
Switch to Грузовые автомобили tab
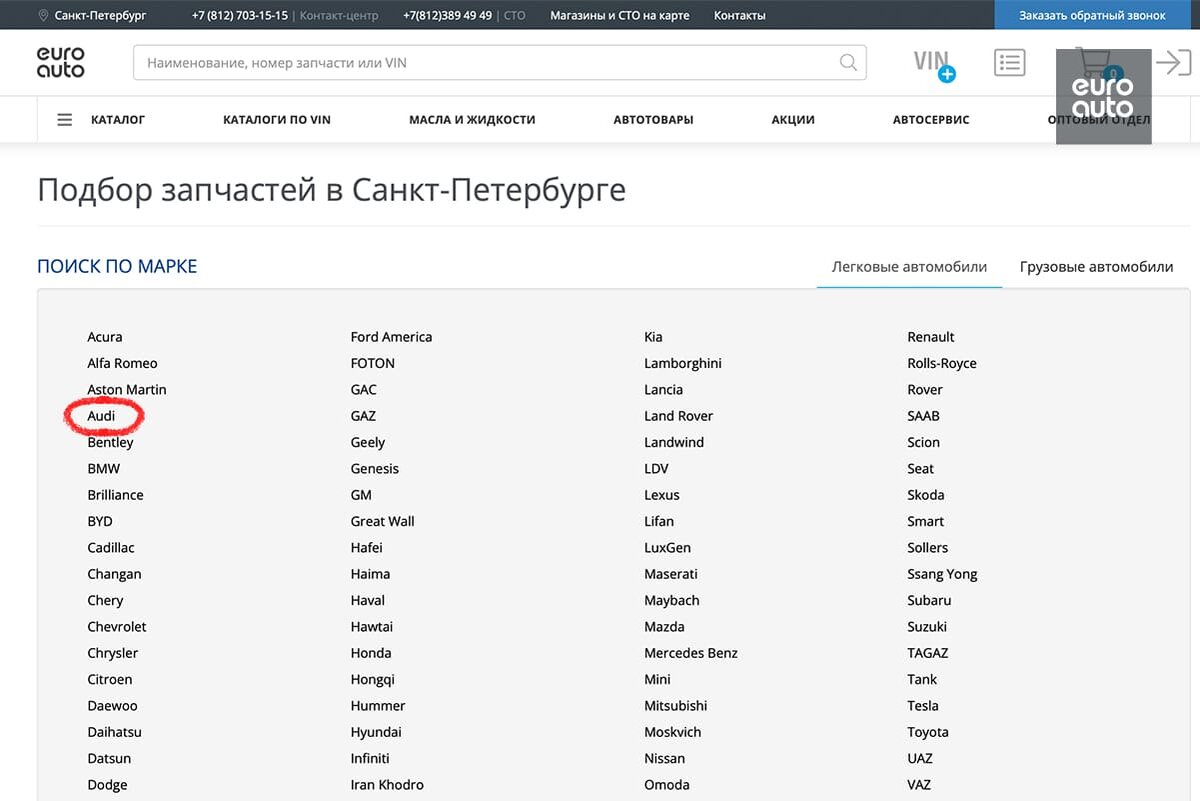point(1096,267)
